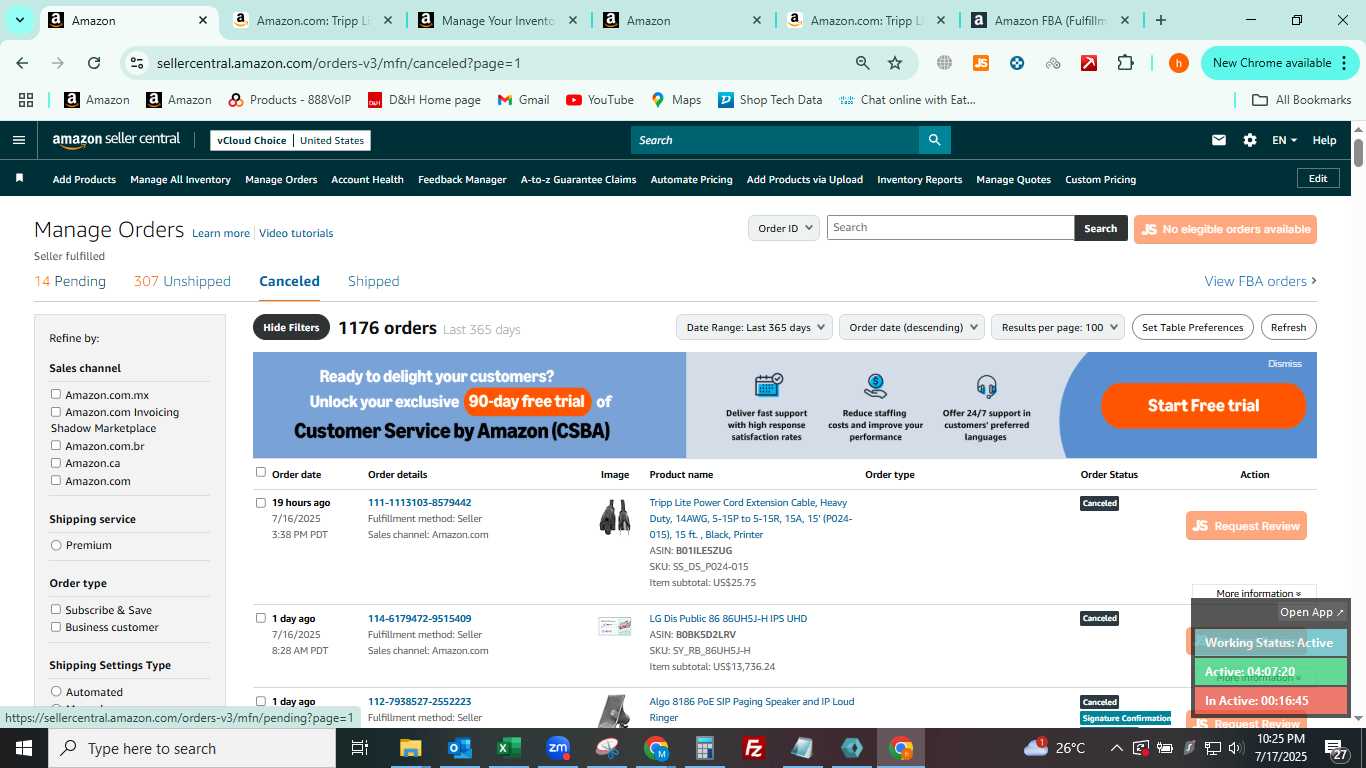Open Automate Pricing menu item
Screen dimensions: 1366x768
pyautogui.click(x=691, y=179)
